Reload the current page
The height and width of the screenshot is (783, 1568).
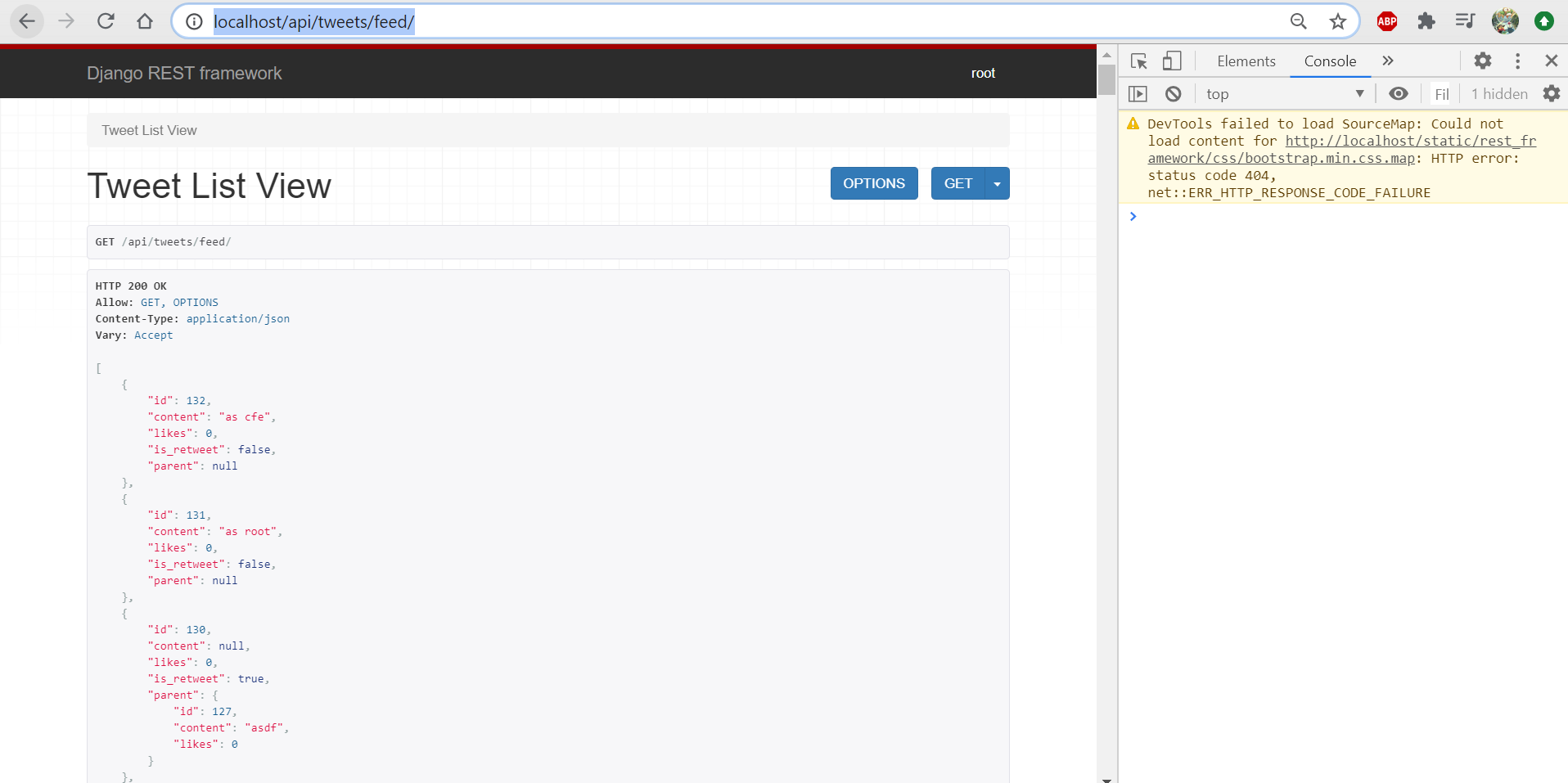pos(106,21)
